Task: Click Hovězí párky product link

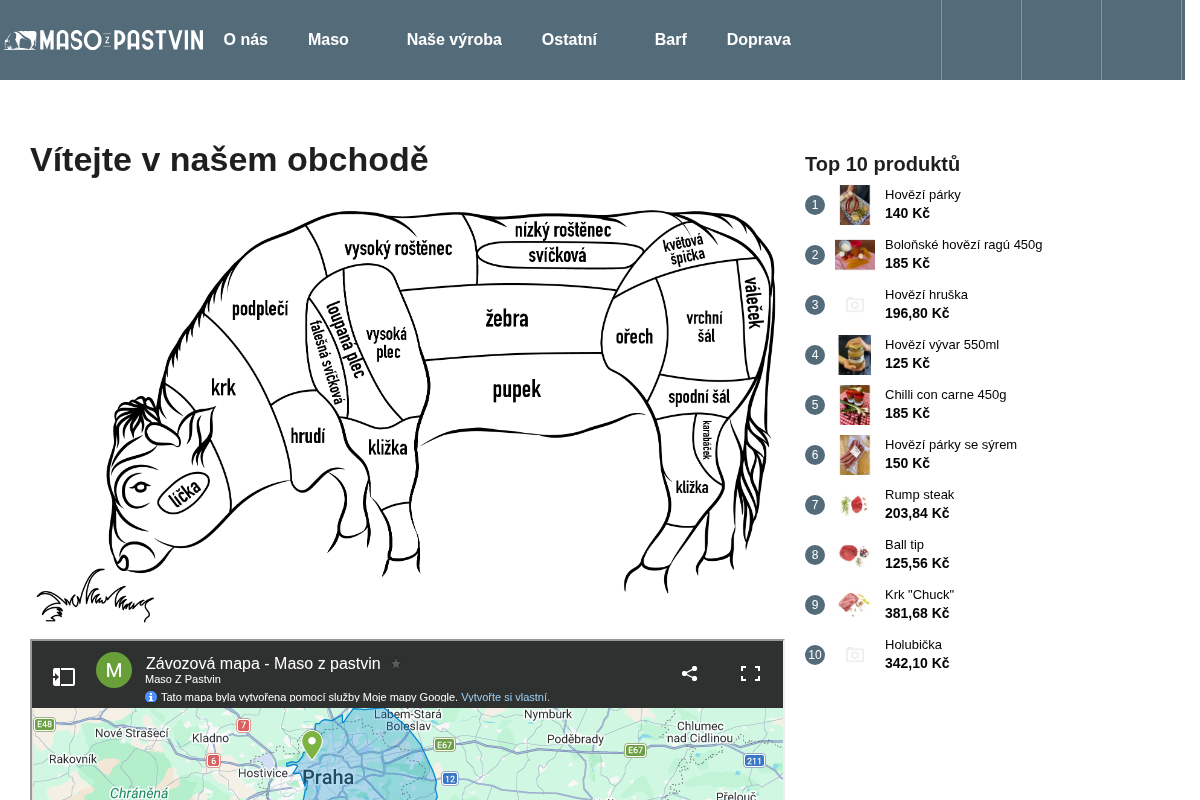Action: (x=923, y=195)
